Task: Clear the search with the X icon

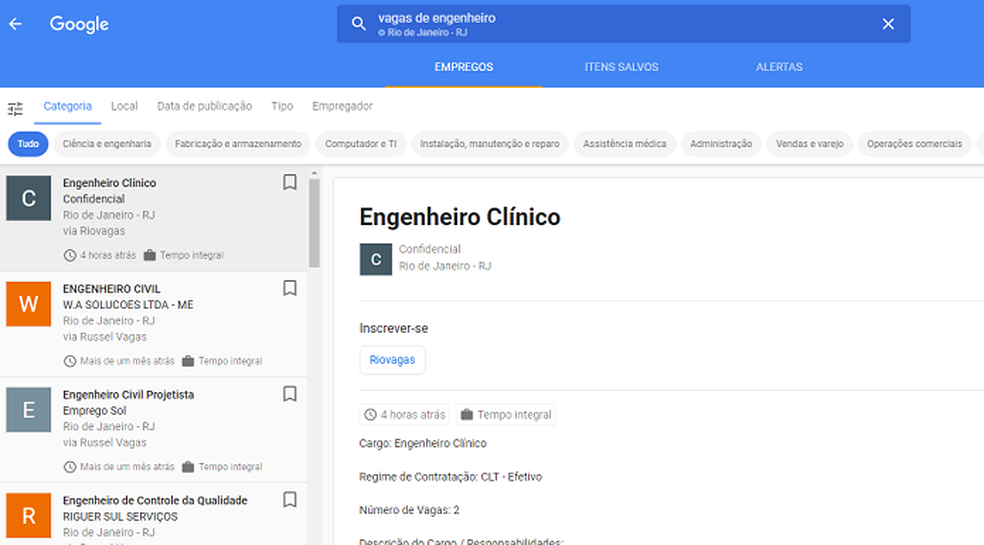Action: (x=888, y=24)
